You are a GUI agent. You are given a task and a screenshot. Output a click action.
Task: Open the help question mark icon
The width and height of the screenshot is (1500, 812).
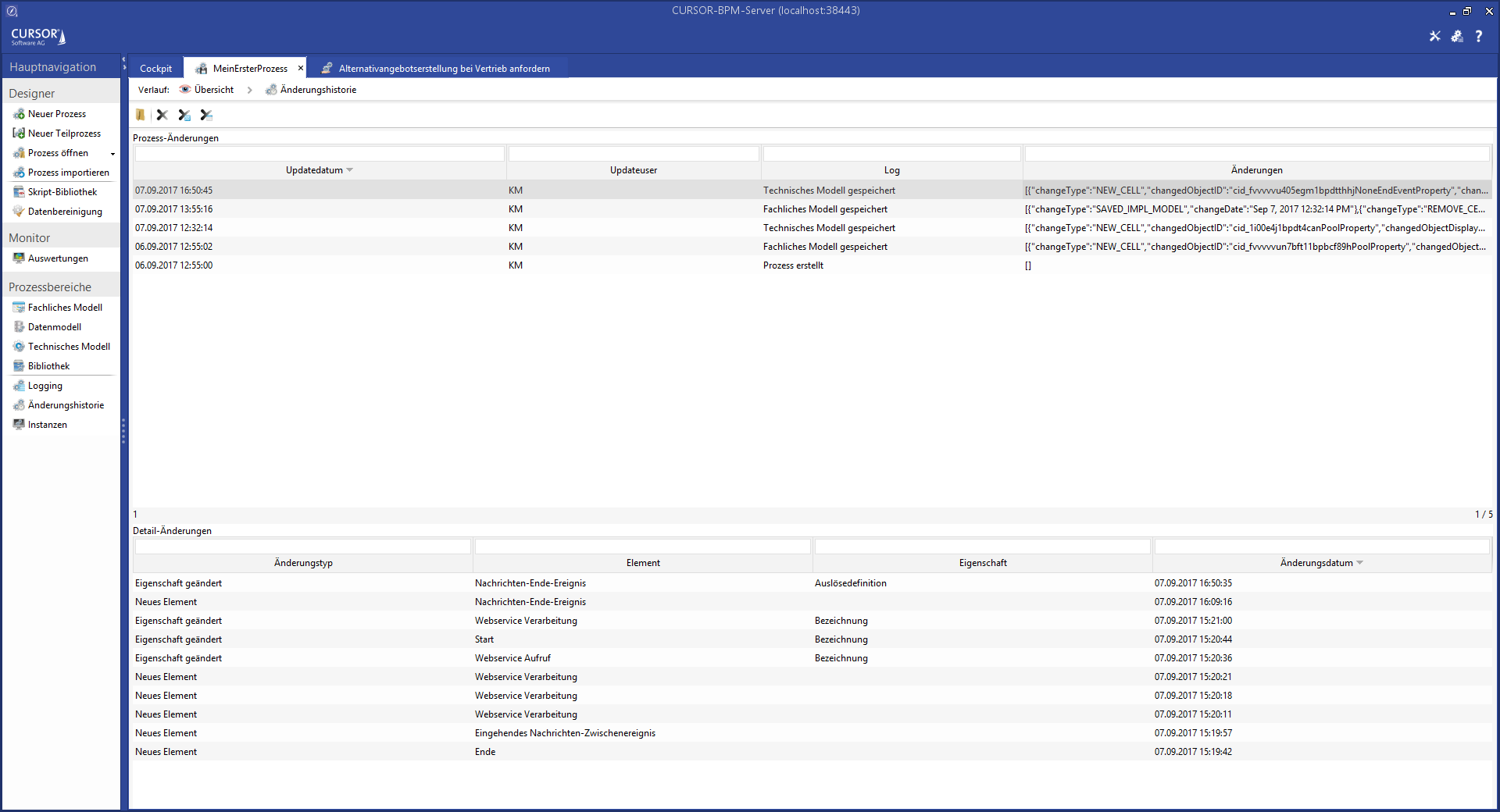coord(1479,36)
